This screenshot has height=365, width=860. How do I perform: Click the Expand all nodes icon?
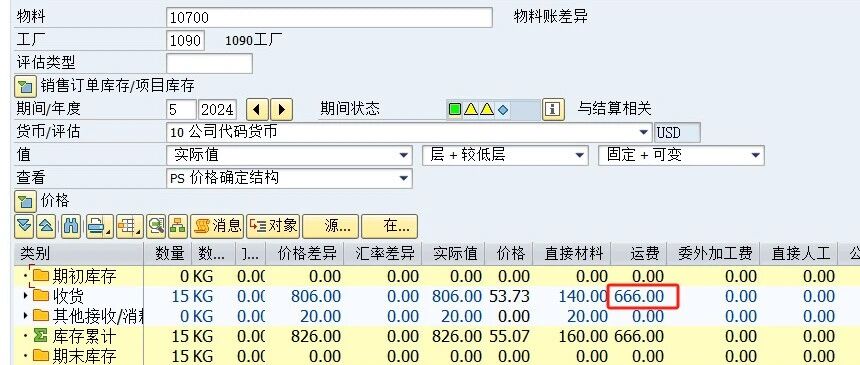(x=24, y=226)
